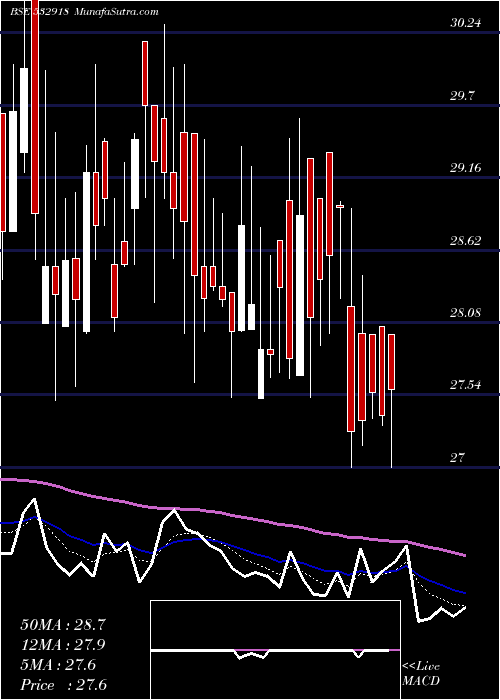Click the 28.62 price axis label
The height and width of the screenshot is (700, 500).
pyautogui.click(x=466, y=241)
